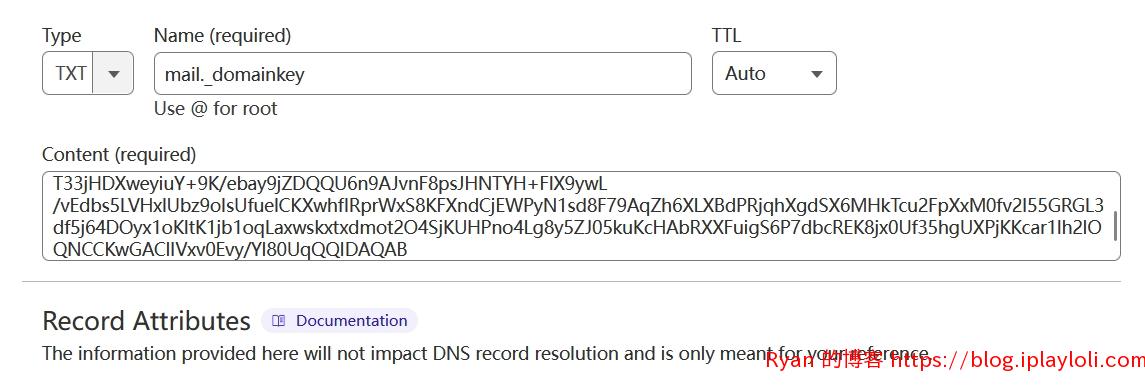
Task: Click the book icon beside Documentation
Action: (x=278, y=321)
